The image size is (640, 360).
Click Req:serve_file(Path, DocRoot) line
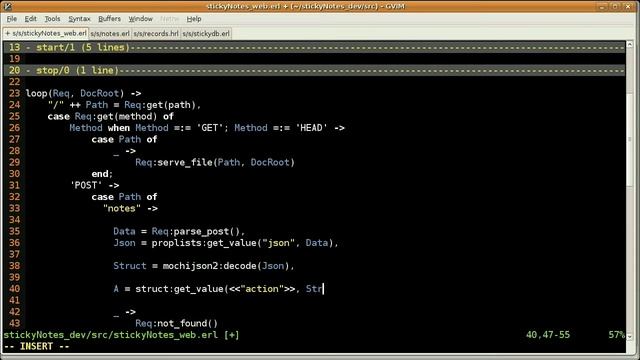coord(215,162)
